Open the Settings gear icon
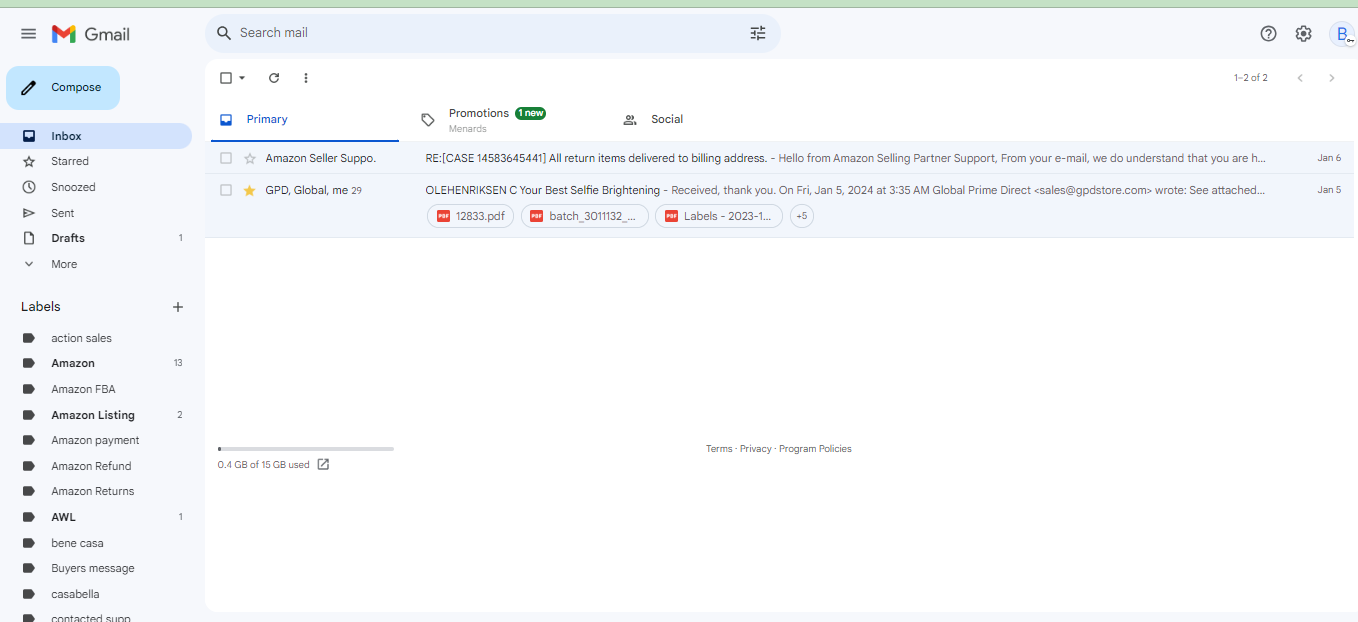1358x622 pixels. [1303, 34]
